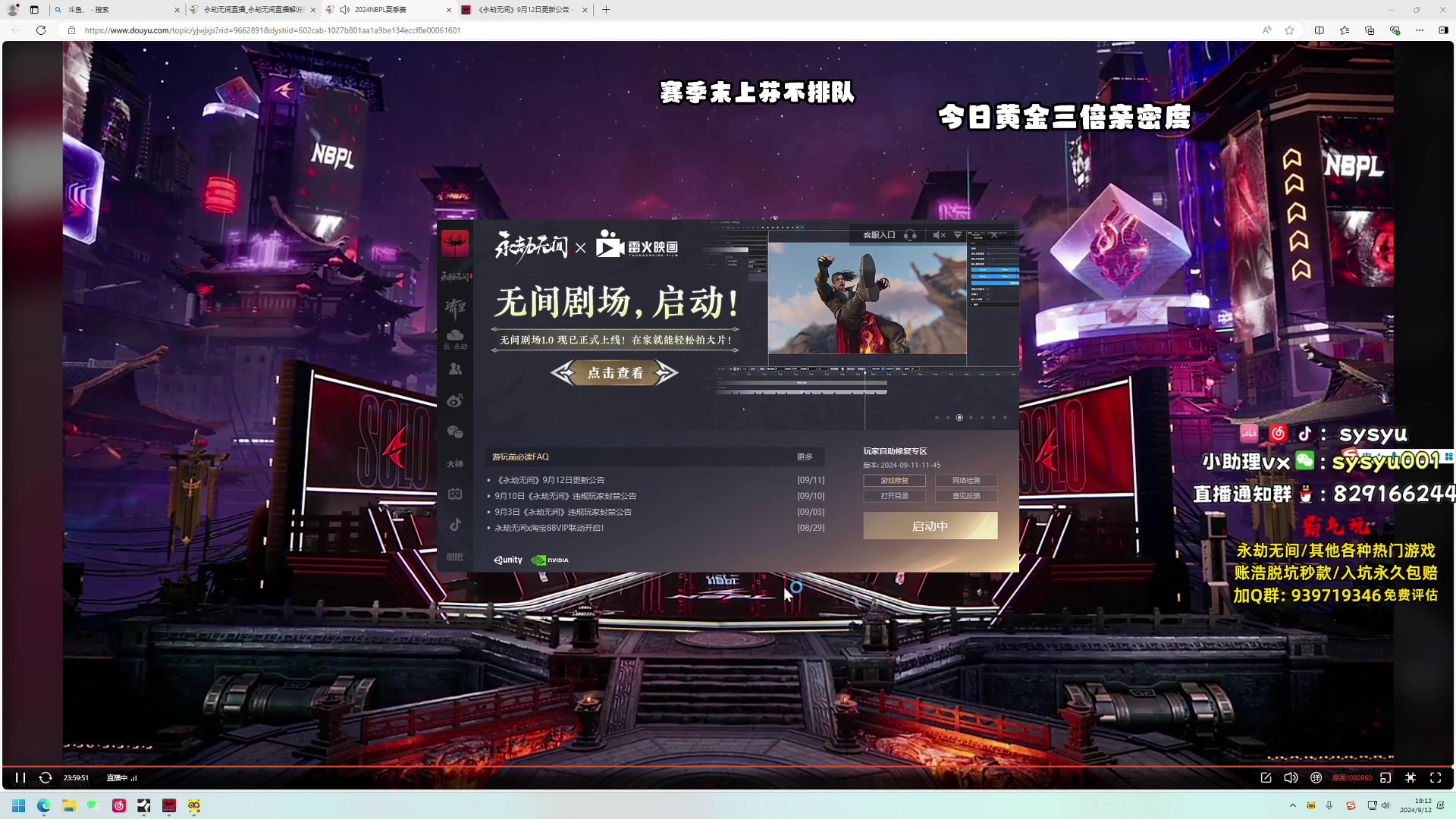
Task: Switch to 2024NBPL夏季赛 browser tab
Action: click(388, 10)
